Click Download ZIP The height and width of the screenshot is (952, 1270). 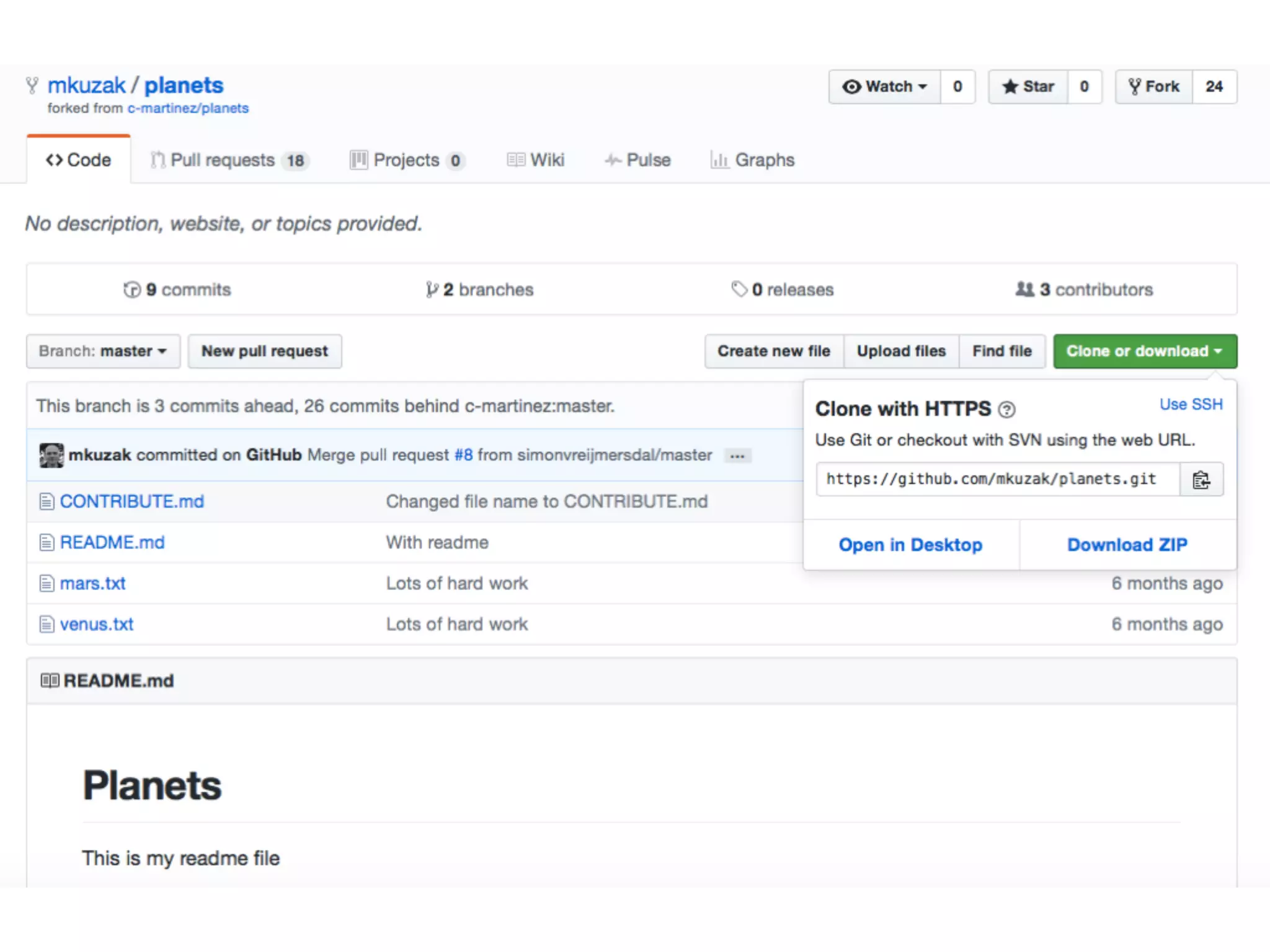(x=1127, y=545)
